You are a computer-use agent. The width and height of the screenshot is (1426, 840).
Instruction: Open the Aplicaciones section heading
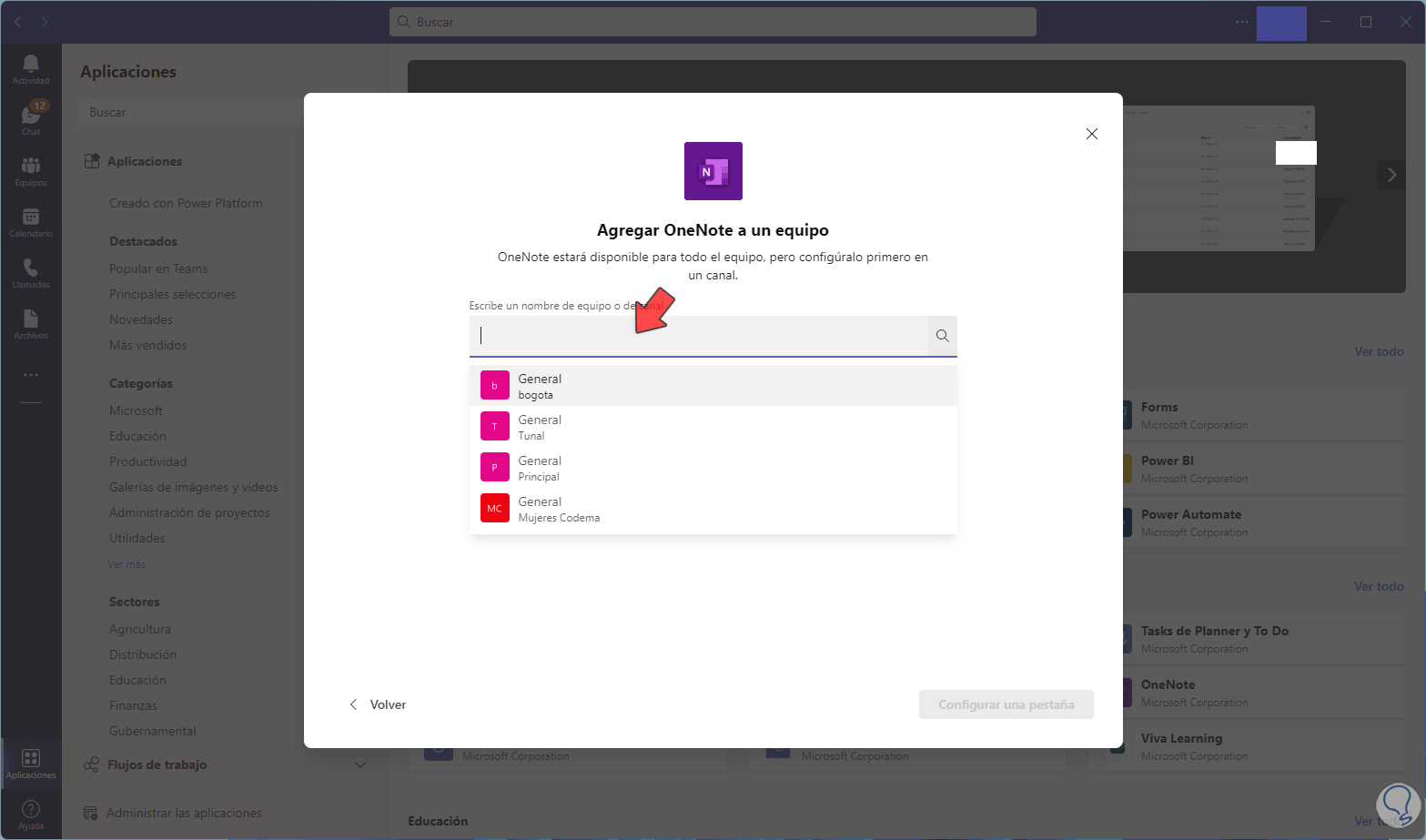145,161
